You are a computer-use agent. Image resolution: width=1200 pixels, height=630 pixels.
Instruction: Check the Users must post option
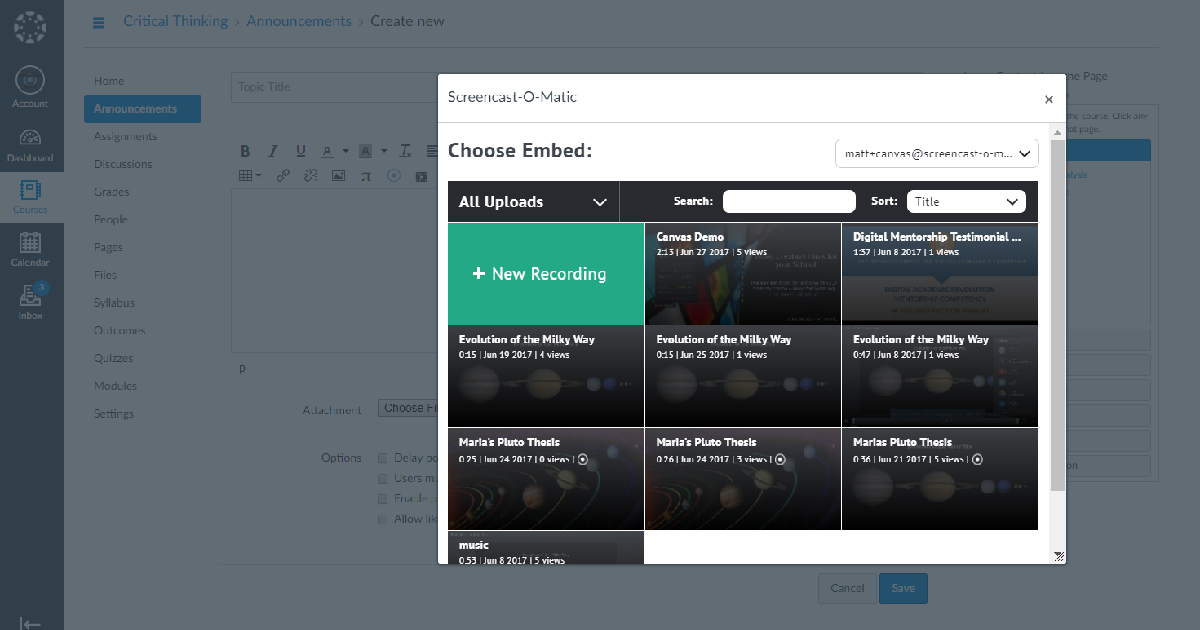(383, 478)
